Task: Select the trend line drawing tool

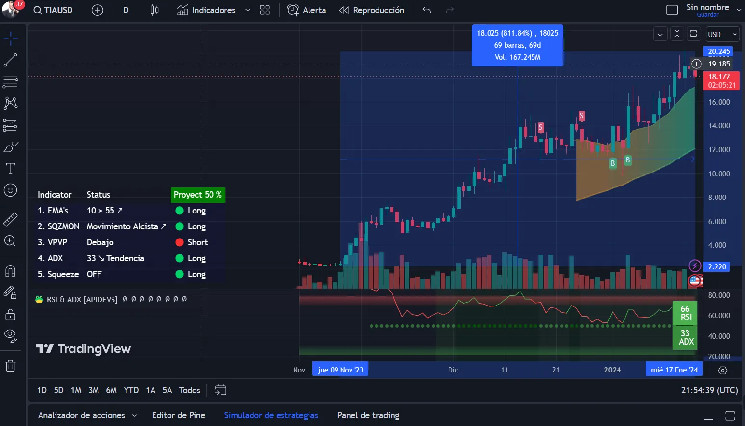Action: coord(10,60)
